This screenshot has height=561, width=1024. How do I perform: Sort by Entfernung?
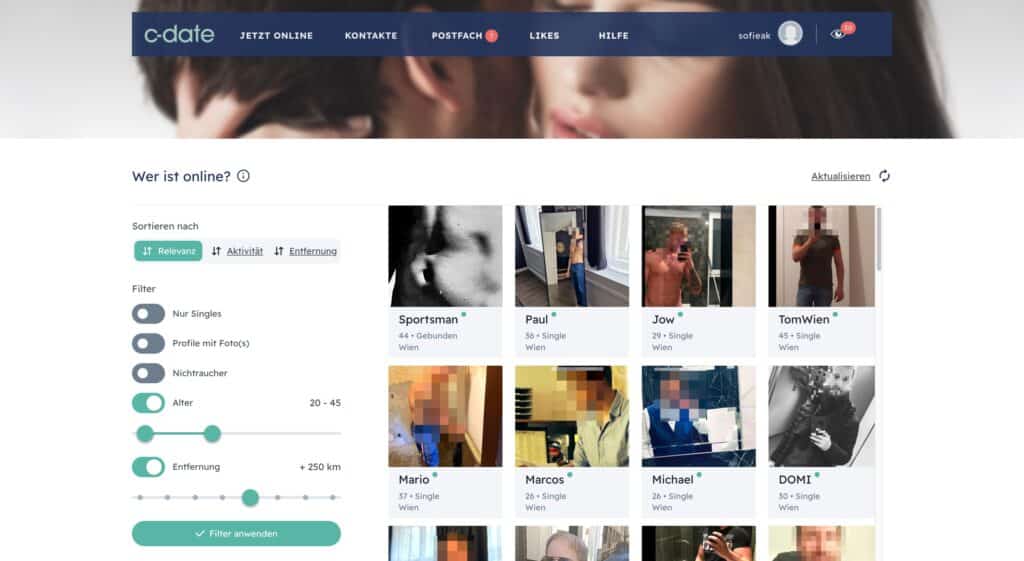pyautogui.click(x=306, y=251)
